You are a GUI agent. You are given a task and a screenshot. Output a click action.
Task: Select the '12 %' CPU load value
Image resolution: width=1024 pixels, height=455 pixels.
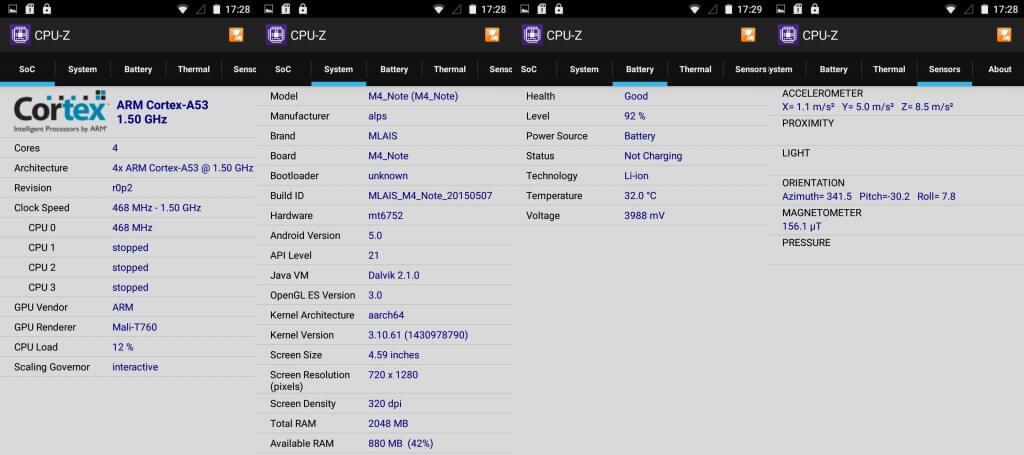[x=123, y=347]
